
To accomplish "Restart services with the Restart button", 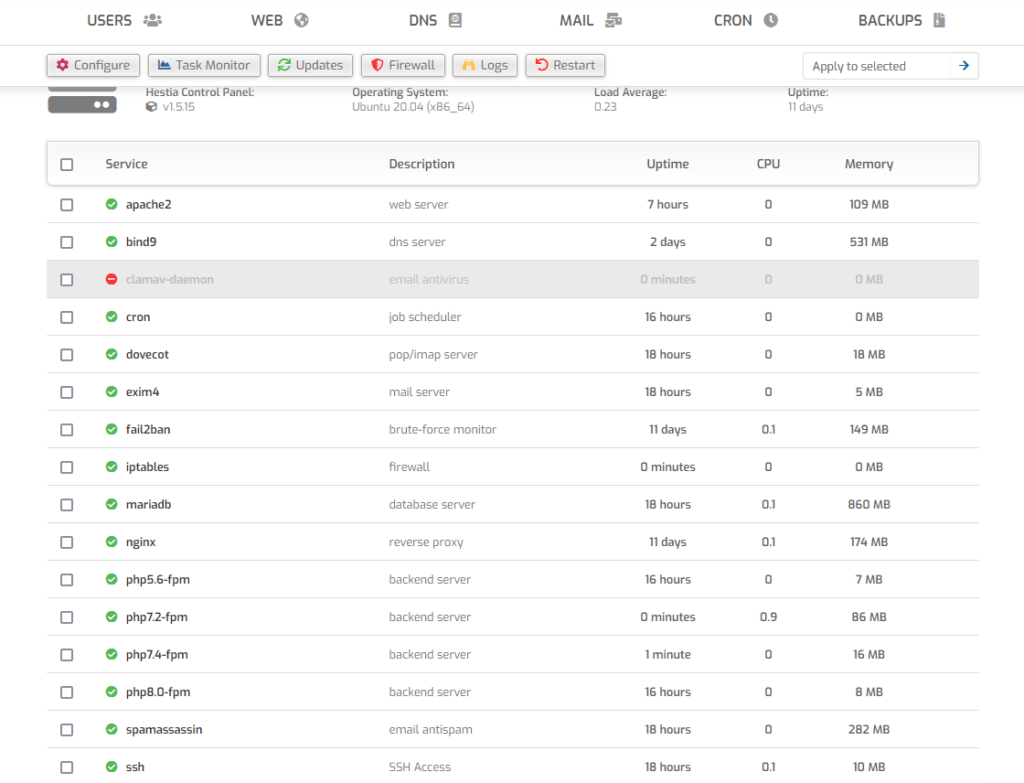I will coord(565,65).
